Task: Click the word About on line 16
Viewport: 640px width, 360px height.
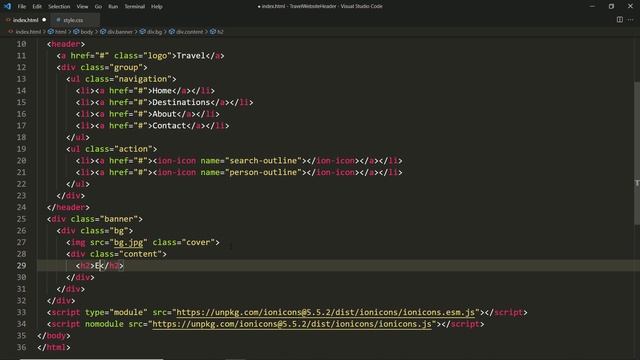Action: tap(164, 114)
